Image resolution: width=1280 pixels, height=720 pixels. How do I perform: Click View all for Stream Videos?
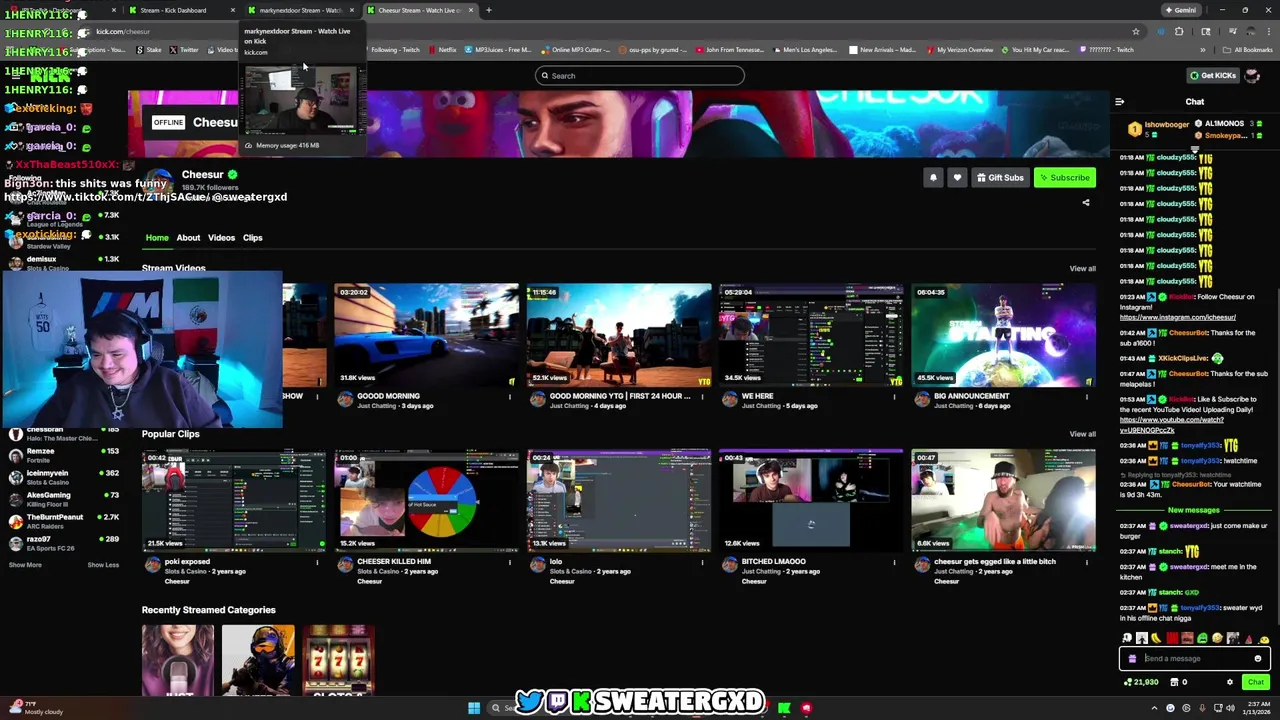[x=1082, y=269]
